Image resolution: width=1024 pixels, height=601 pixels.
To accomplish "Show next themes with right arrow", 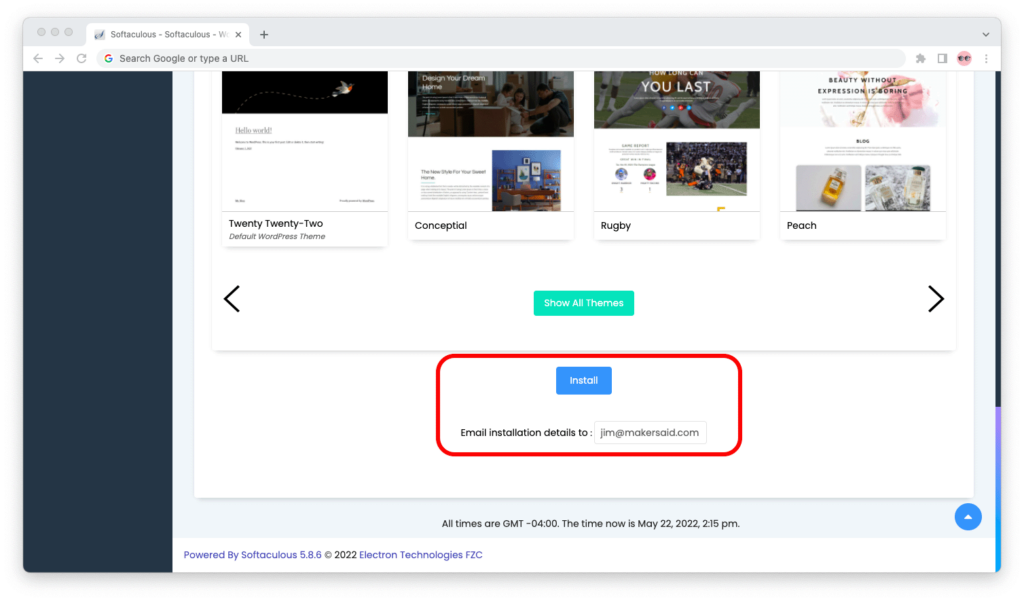I will [936, 299].
